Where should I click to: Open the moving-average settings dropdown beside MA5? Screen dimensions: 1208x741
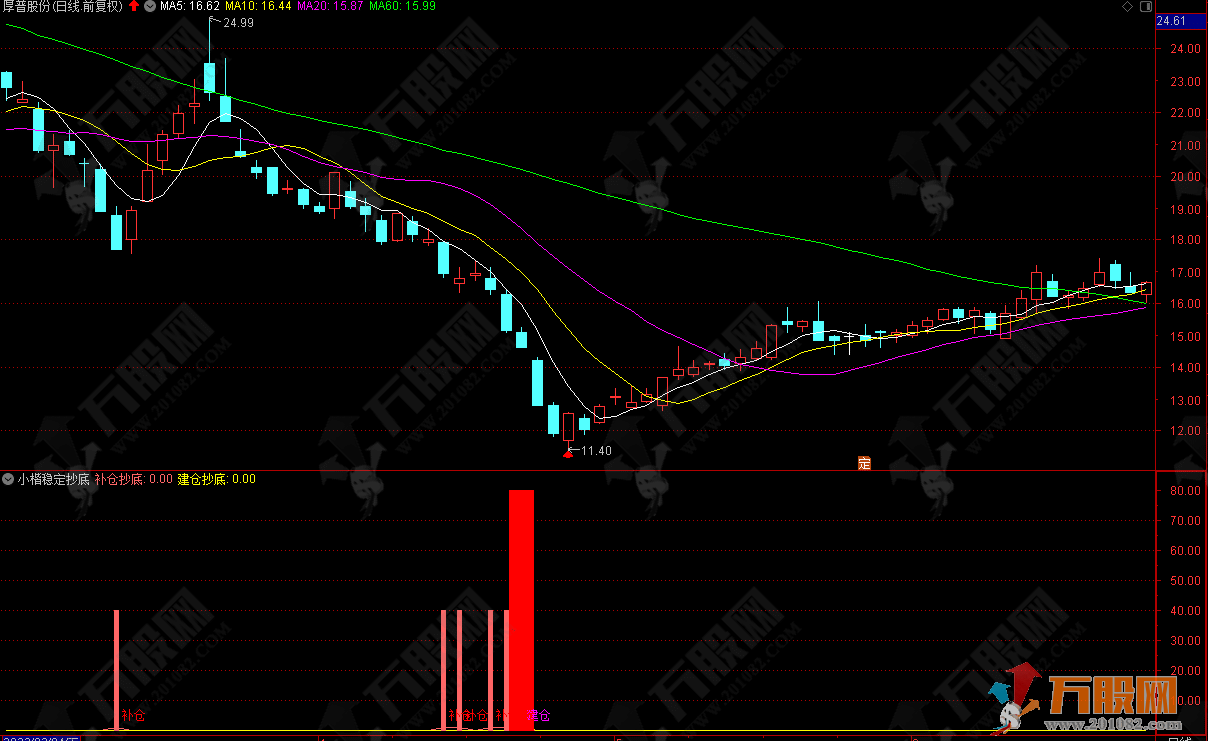point(150,6)
